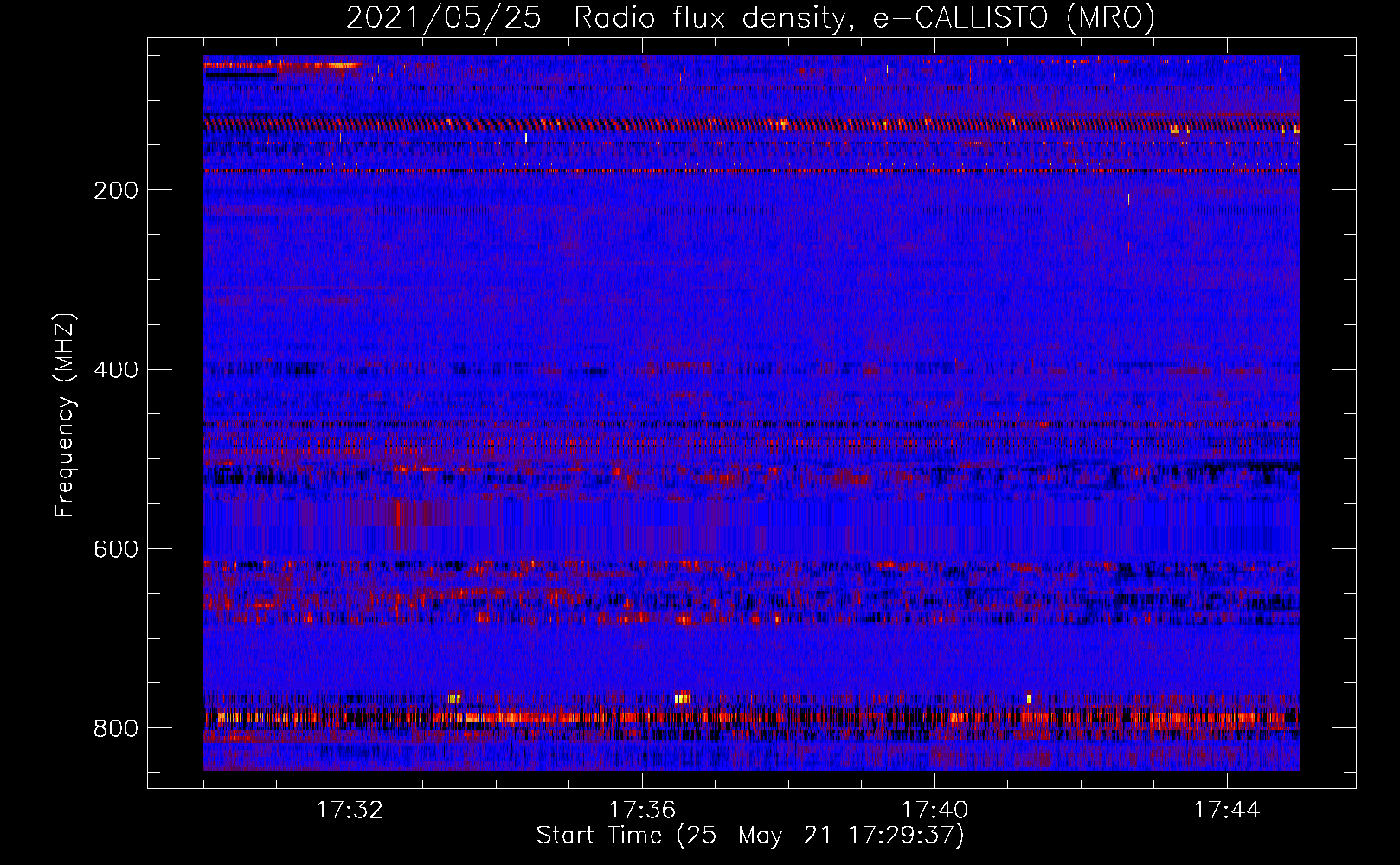Click the 600 frequency tick label
This screenshot has height=865, width=1400.
tap(116, 550)
